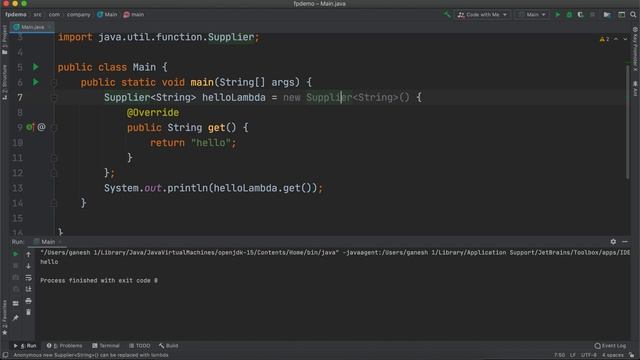The image size is (640, 360).
Task: Click the UTF-8 encoding status
Action: coord(589,355)
